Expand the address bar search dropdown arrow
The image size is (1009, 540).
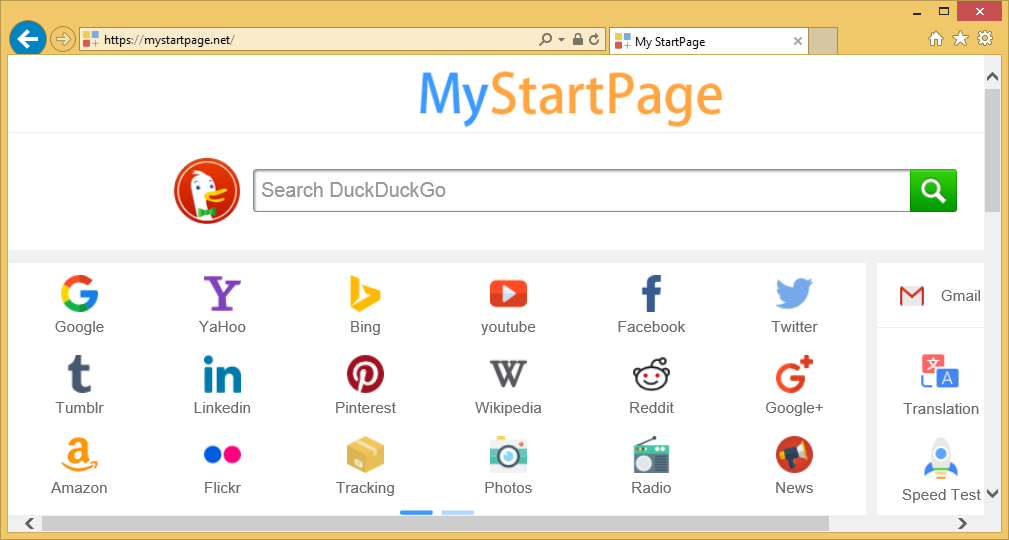point(561,40)
